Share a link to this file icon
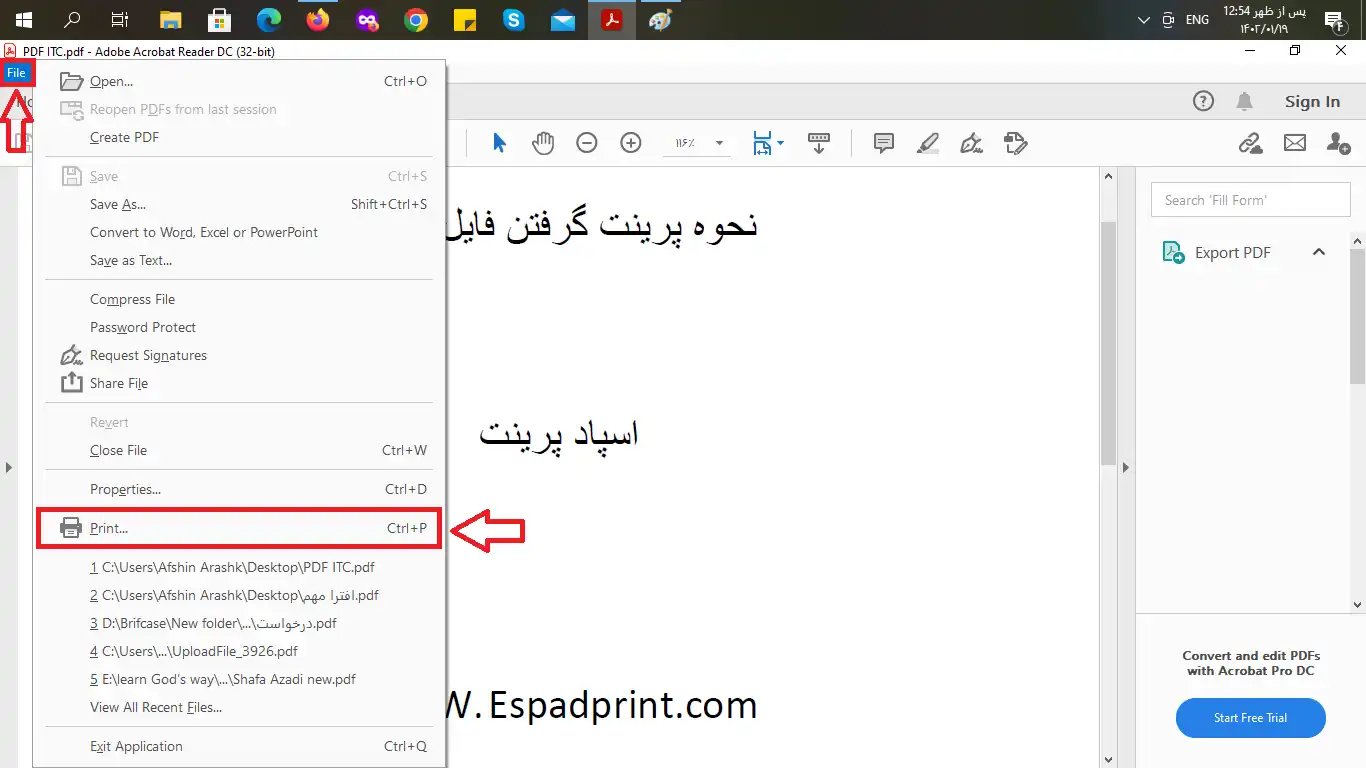Screen dimensions: 1366x768 (1251, 143)
